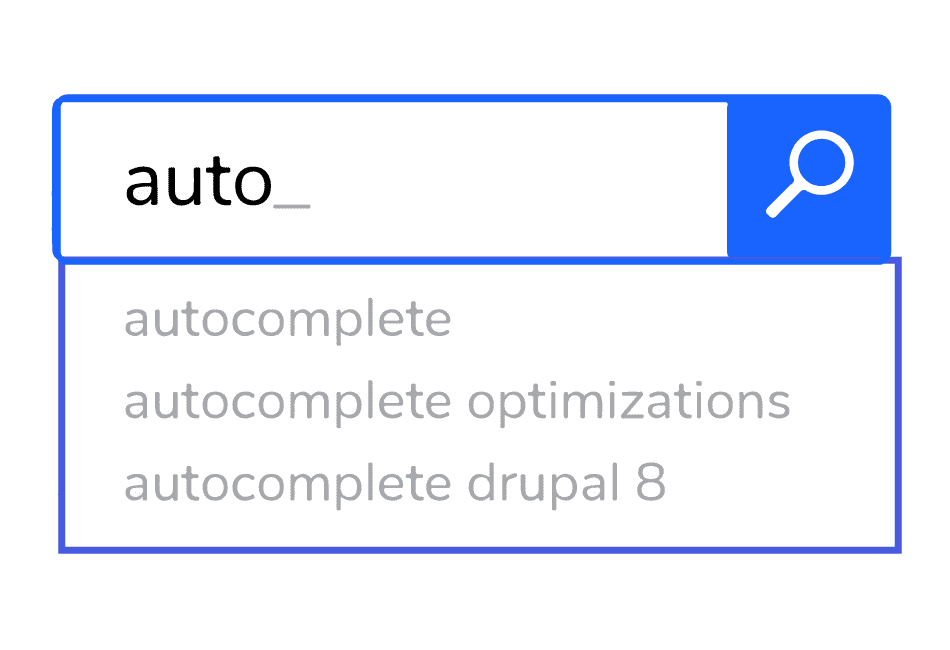Click the magnifying glass search icon
Screen dimensions: 950x650
(x=810, y=174)
